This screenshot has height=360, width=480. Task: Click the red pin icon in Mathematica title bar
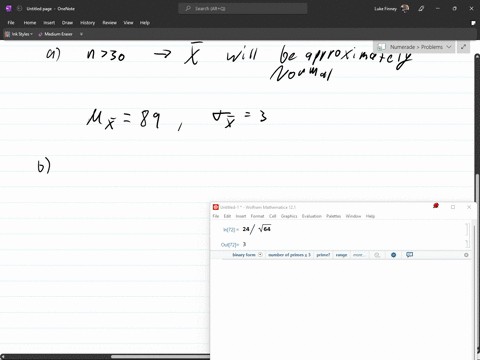pyautogui.click(x=436, y=206)
